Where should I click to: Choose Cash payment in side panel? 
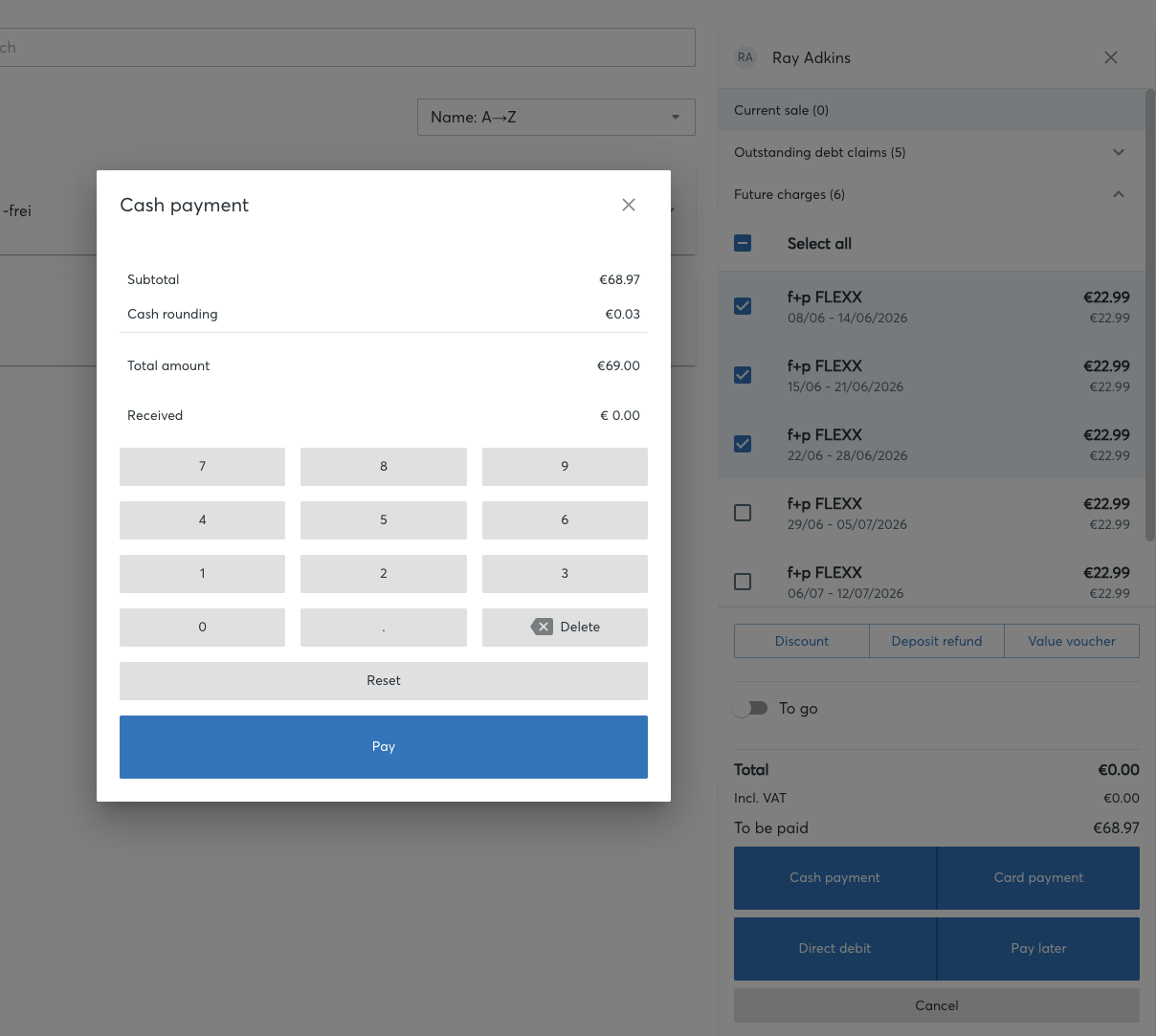coord(834,878)
